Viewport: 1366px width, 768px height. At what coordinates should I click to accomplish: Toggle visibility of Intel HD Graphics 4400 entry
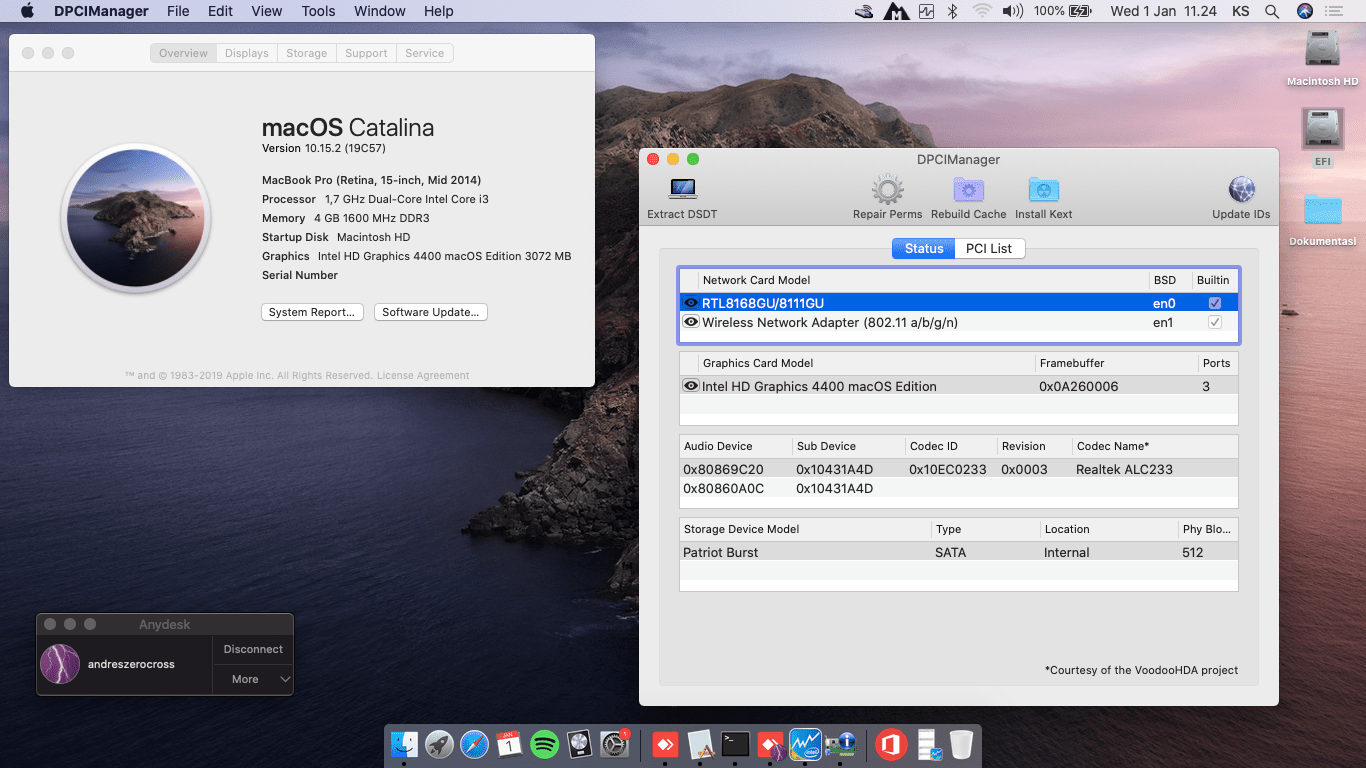pos(691,386)
